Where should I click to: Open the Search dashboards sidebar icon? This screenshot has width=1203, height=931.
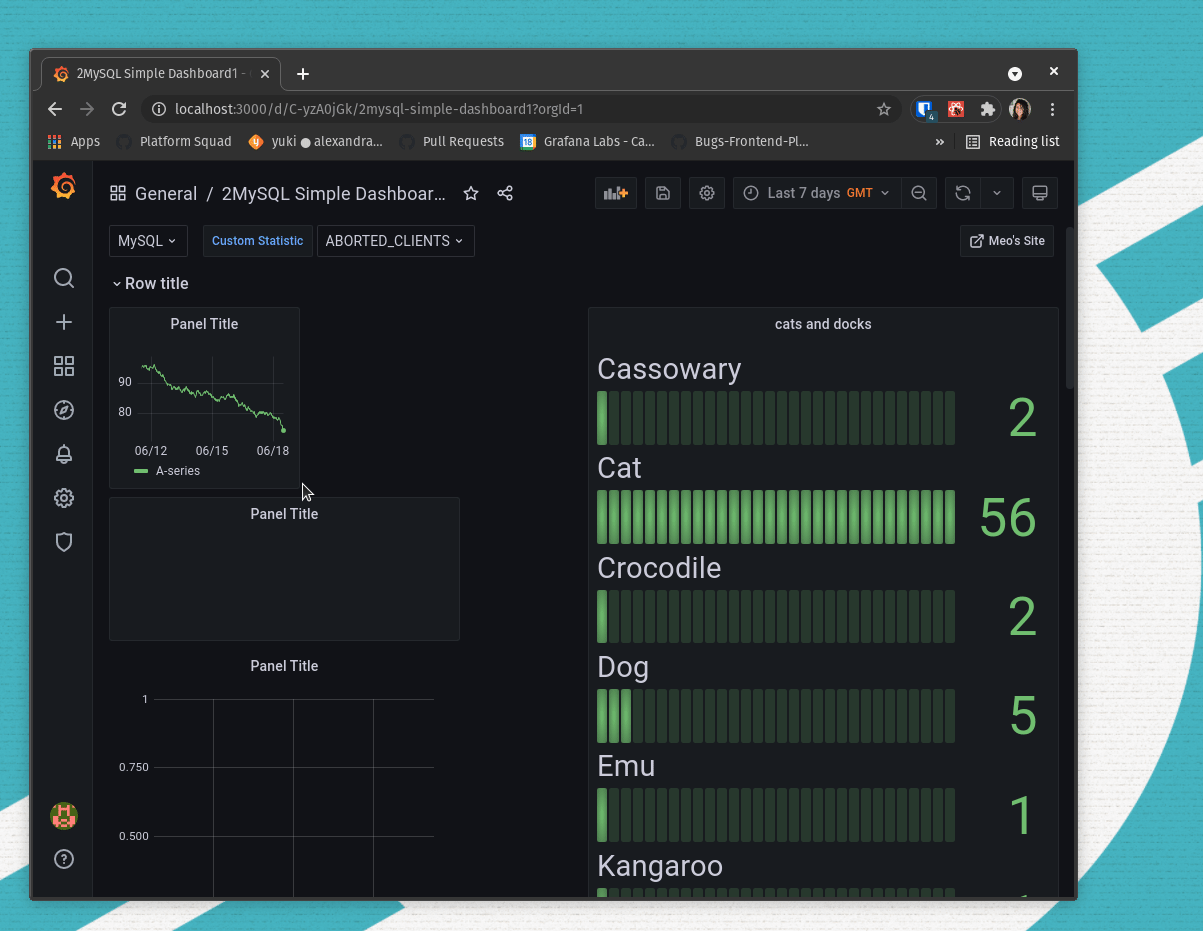tap(64, 278)
